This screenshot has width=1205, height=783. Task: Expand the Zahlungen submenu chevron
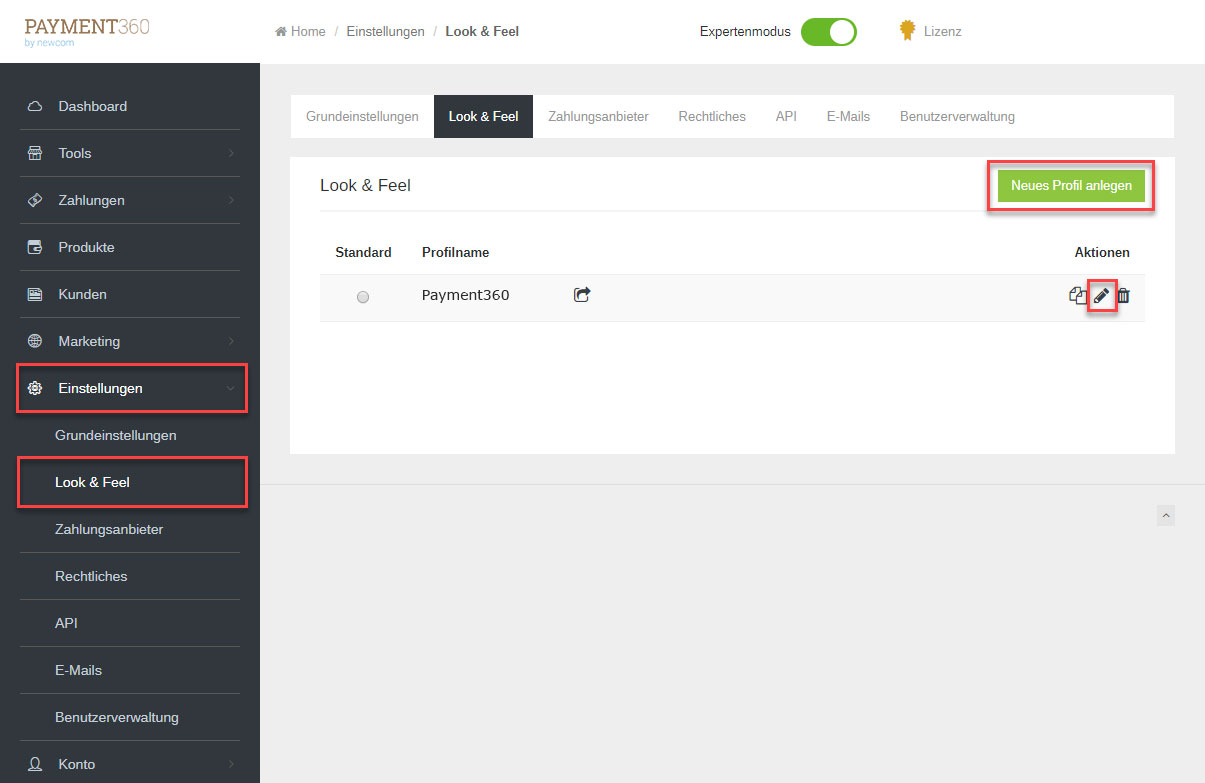click(x=230, y=200)
